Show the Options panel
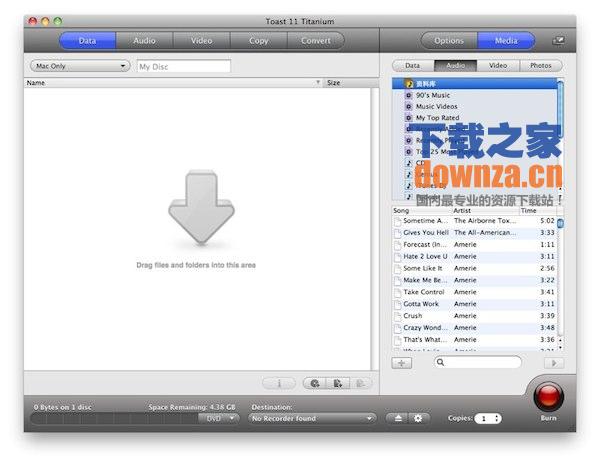 (x=449, y=41)
